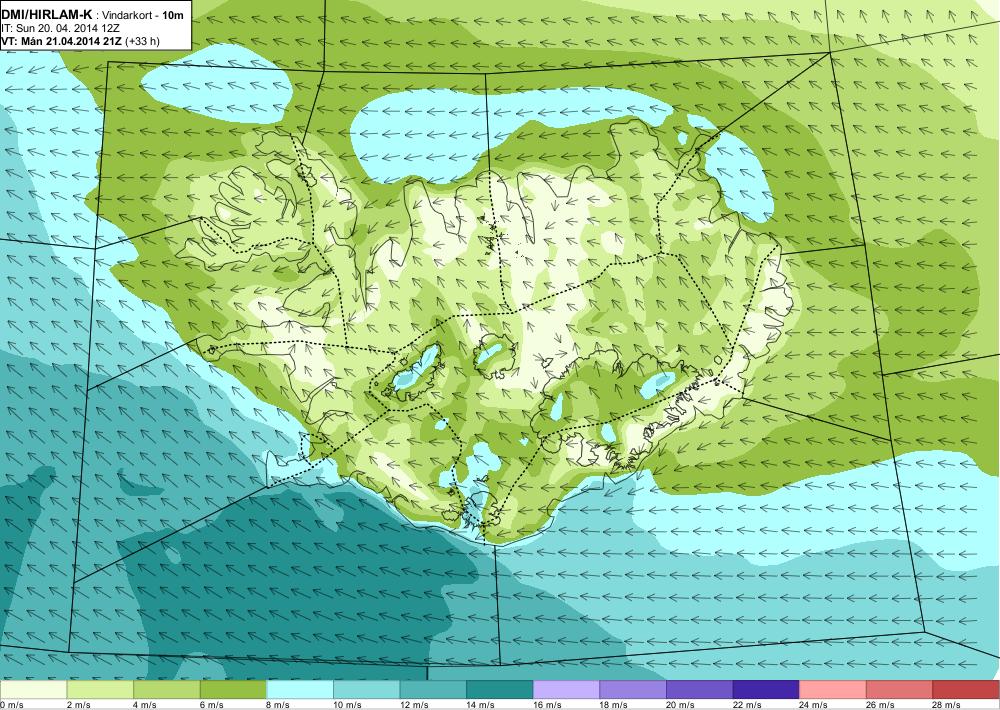
Task: Click the '0 m/s' legend label
Action: coord(11,705)
